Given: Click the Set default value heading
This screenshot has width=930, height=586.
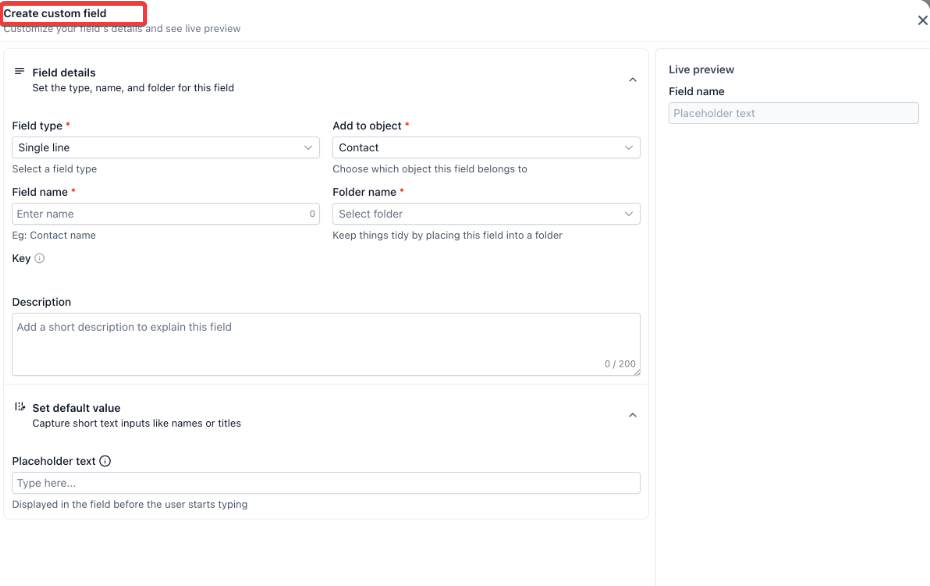Looking at the screenshot, I should click(76, 408).
